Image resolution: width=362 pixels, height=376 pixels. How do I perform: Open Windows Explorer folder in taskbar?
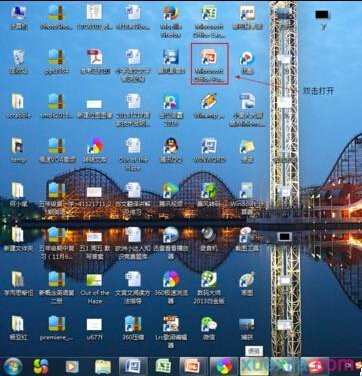coord(103,367)
